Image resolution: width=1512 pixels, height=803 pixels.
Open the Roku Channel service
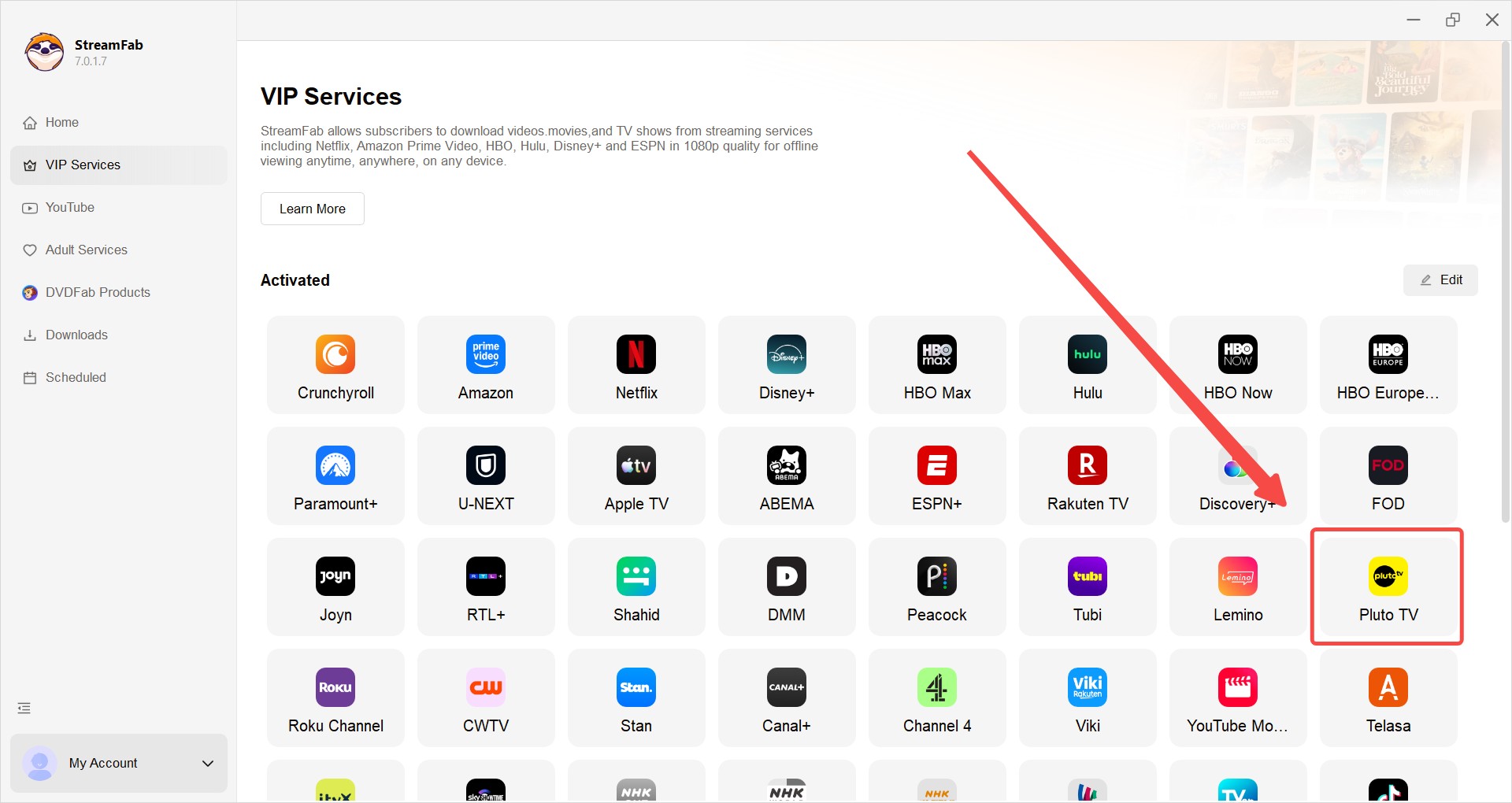click(335, 698)
